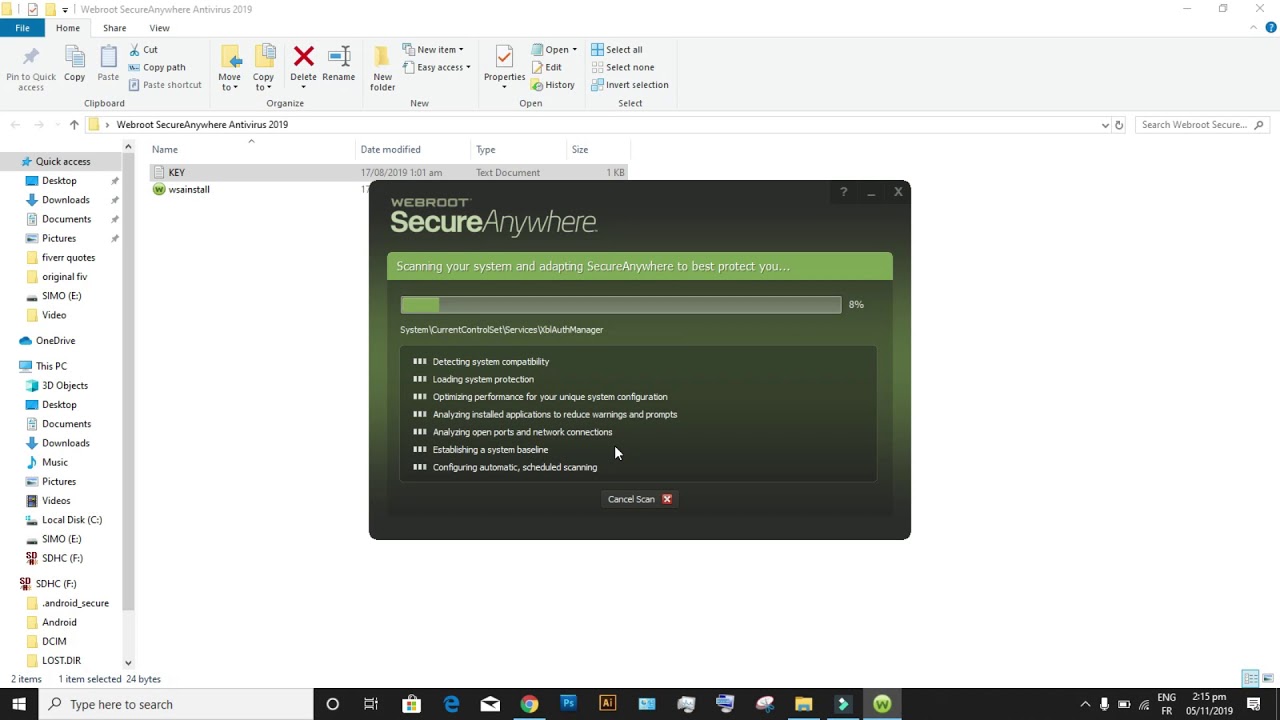Click the Up one level arrow
The width and height of the screenshot is (1280, 720).
(74, 125)
